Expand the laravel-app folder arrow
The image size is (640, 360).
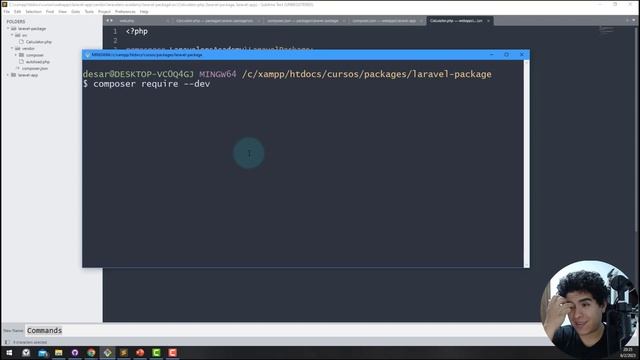[8, 75]
